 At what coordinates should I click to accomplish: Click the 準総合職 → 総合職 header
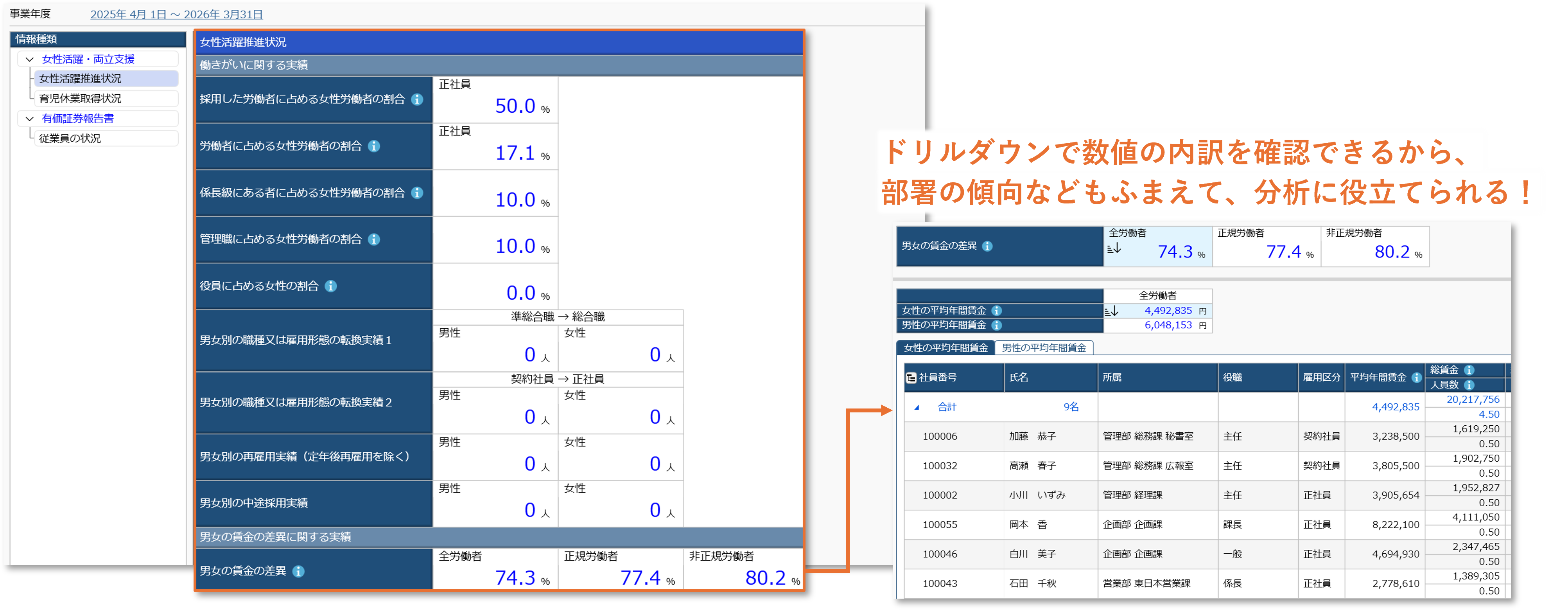[558, 317]
